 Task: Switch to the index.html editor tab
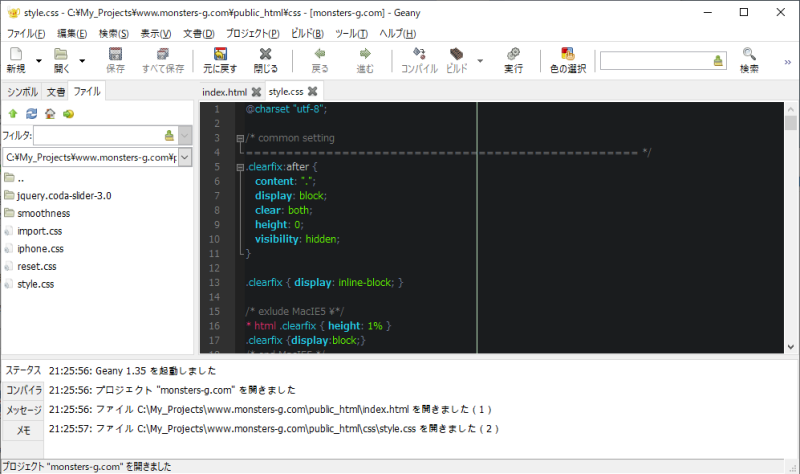click(224, 92)
